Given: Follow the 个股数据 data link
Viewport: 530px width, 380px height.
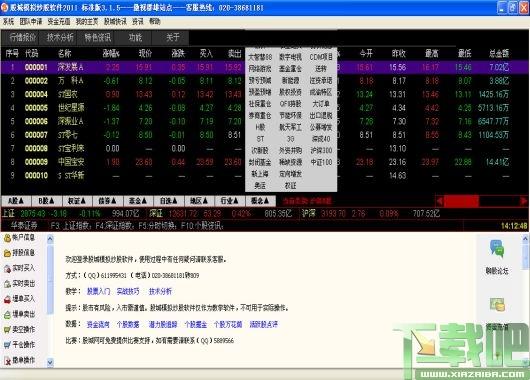Looking at the screenshot, I should (128, 325).
